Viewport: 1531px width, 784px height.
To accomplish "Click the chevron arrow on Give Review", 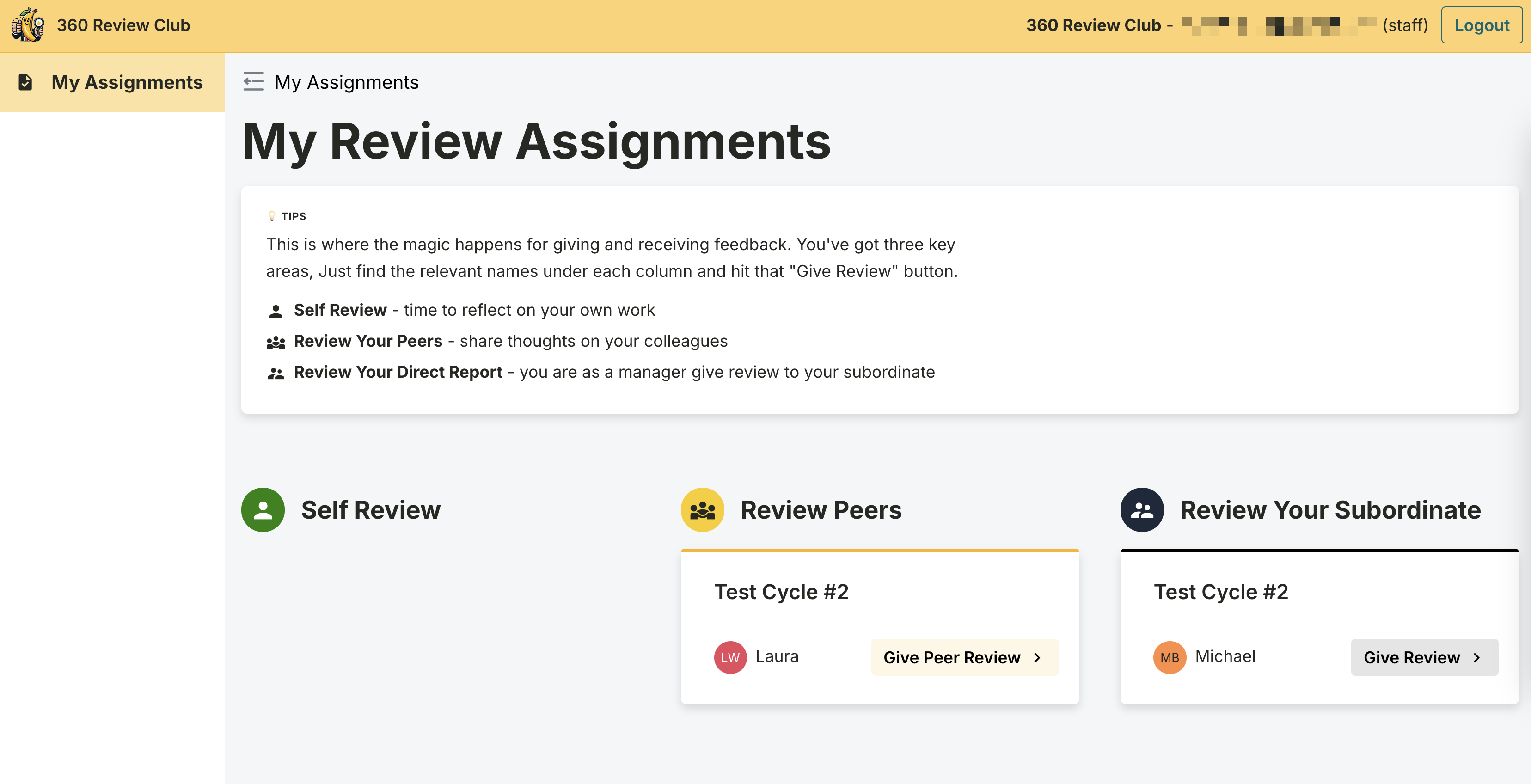I will coord(1476,657).
